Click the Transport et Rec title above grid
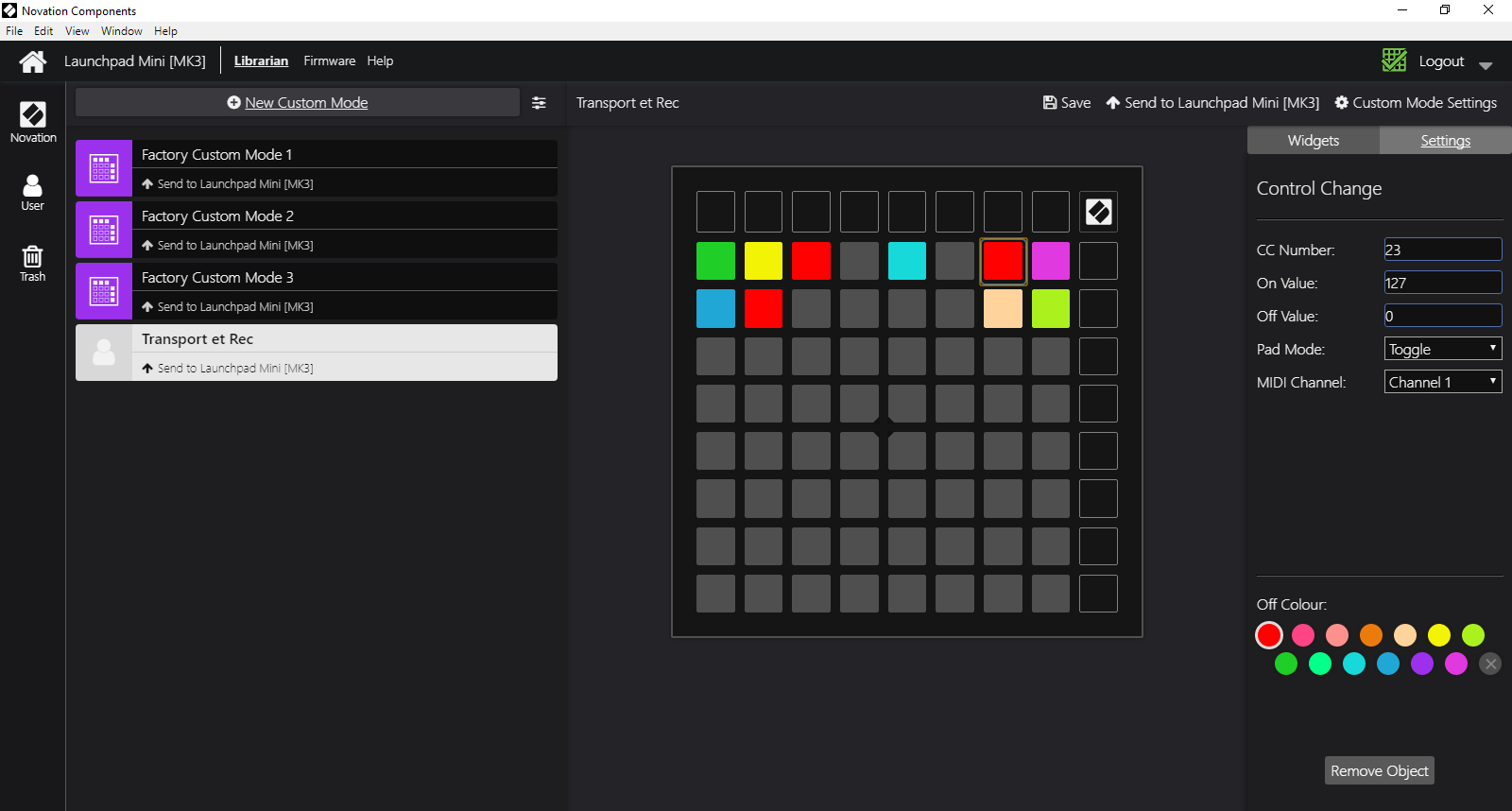This screenshot has width=1512, height=811. tap(627, 102)
